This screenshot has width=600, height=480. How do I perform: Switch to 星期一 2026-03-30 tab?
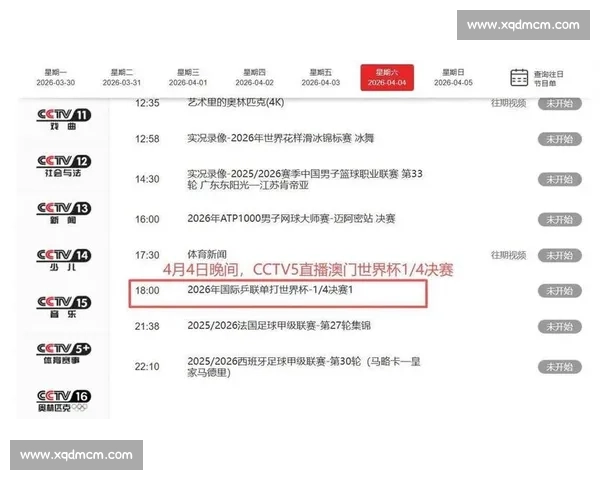56,77
